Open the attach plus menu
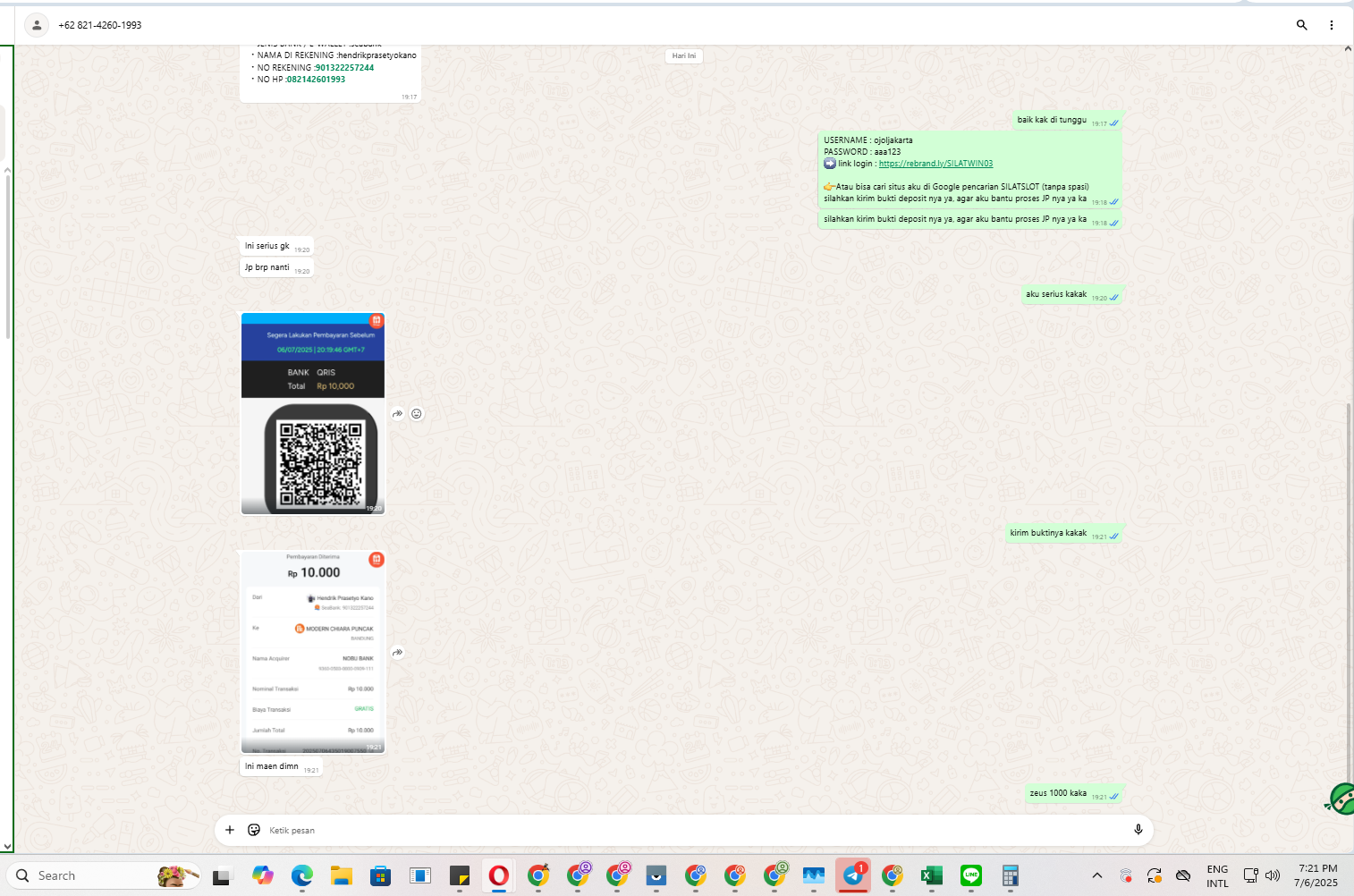The height and width of the screenshot is (896, 1354). [230, 830]
